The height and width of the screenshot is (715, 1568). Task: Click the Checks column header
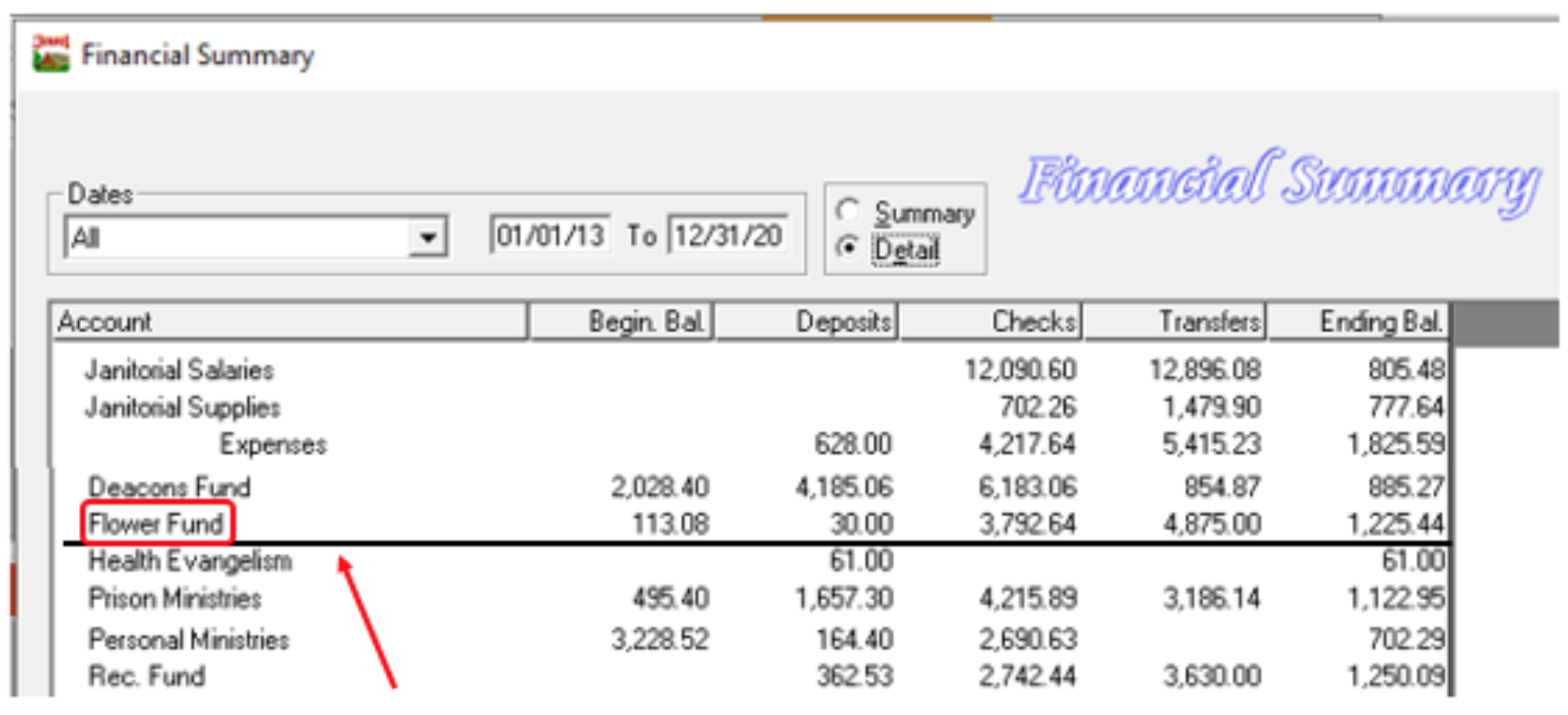point(991,322)
